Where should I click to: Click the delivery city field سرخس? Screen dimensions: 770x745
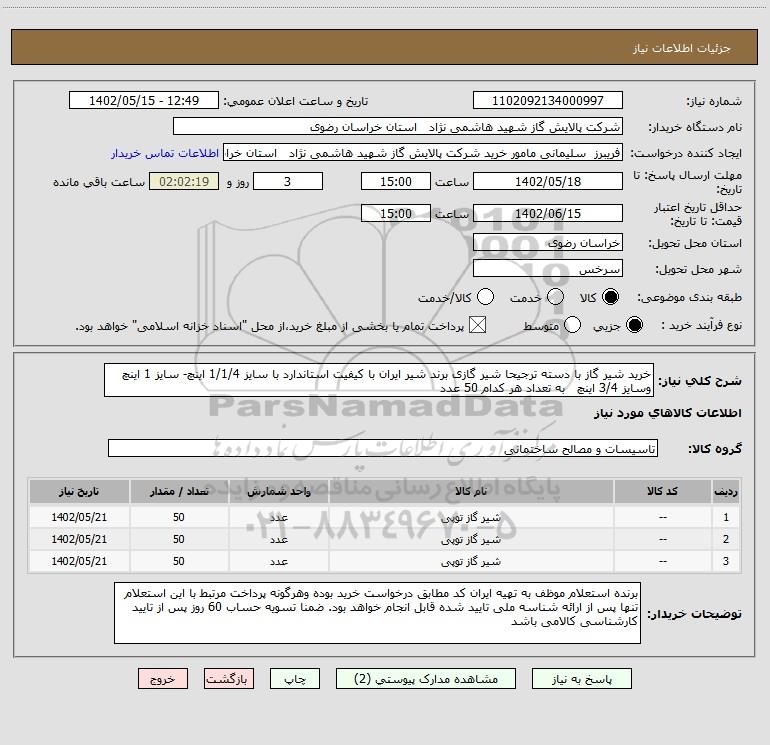548,269
